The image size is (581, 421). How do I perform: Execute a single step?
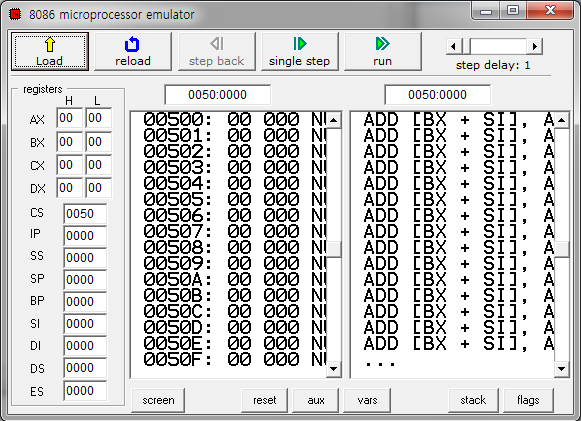(x=299, y=51)
